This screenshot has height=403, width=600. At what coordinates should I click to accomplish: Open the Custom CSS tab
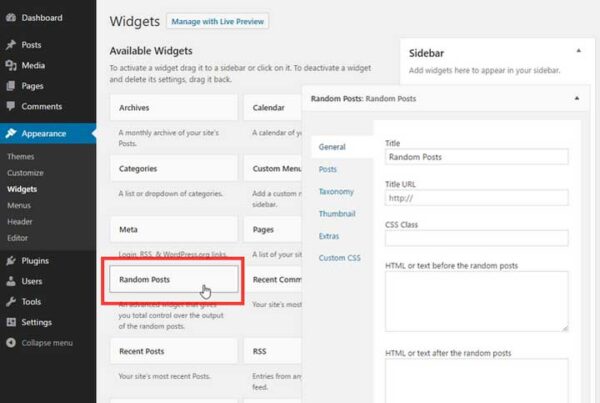tap(339, 258)
